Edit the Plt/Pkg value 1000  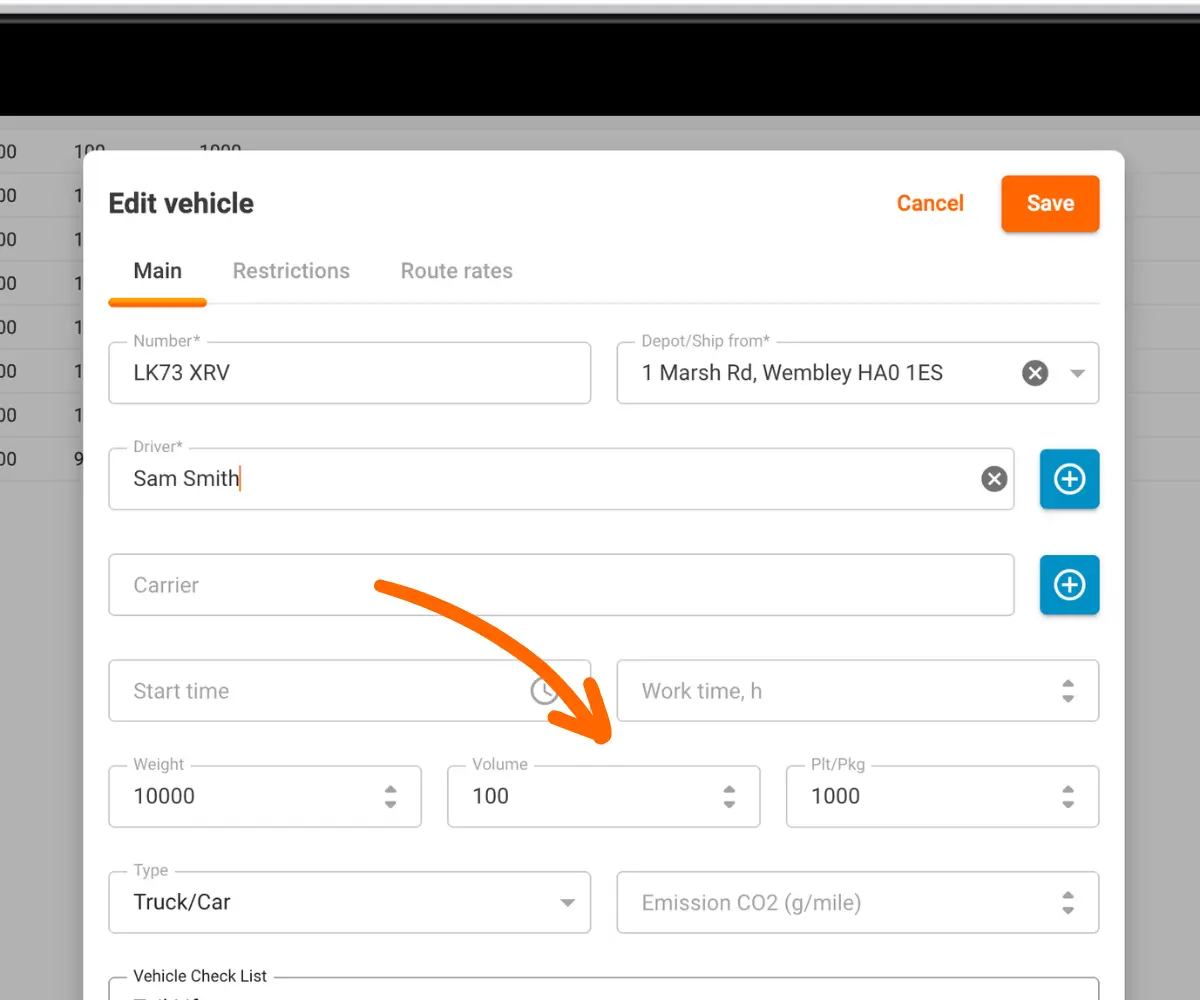coord(942,797)
